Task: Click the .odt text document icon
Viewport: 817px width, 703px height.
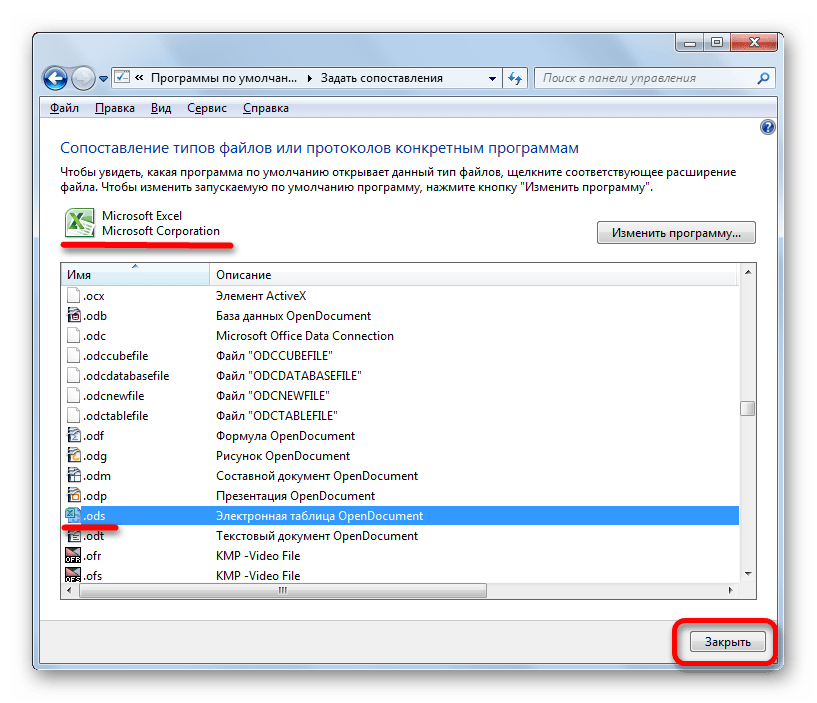Action: click(74, 536)
